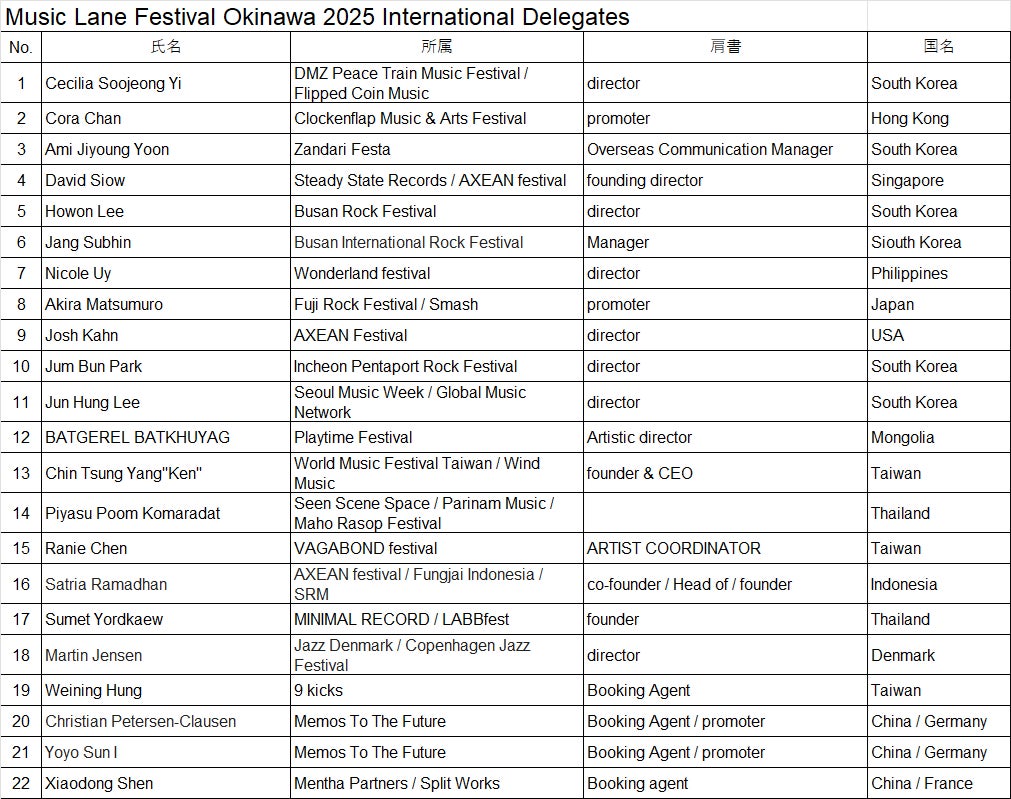The image size is (1011, 799).
Task: Click 'Busan International Rock Festival' cell
Action: point(437,242)
